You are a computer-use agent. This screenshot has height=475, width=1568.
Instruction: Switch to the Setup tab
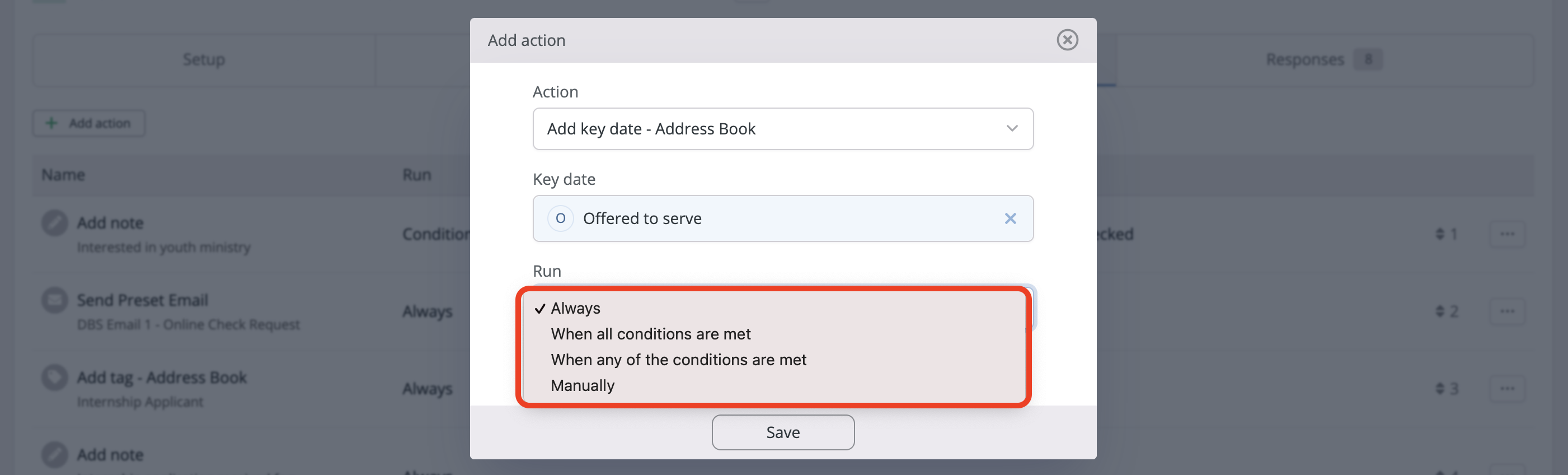click(x=204, y=60)
